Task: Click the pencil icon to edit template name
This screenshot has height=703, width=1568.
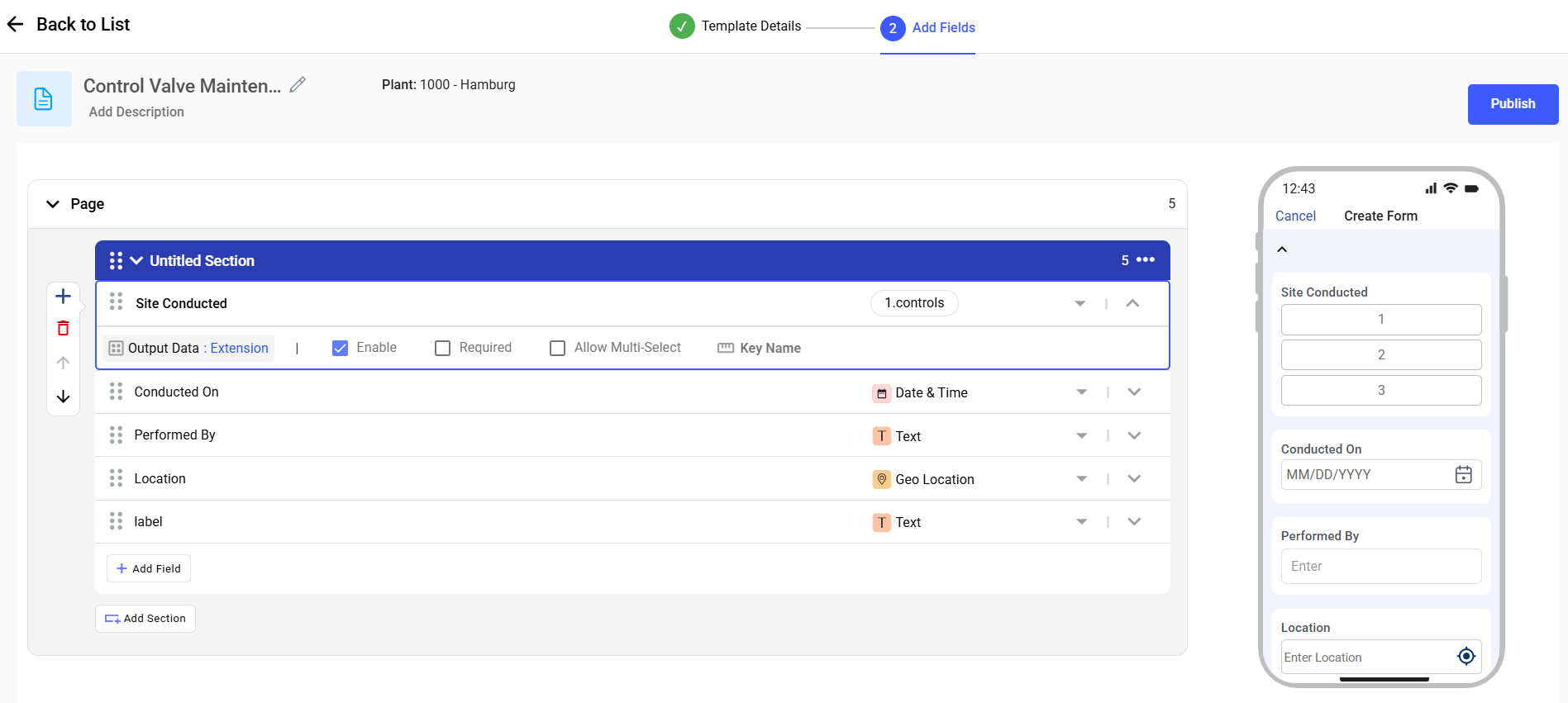Action: click(298, 84)
